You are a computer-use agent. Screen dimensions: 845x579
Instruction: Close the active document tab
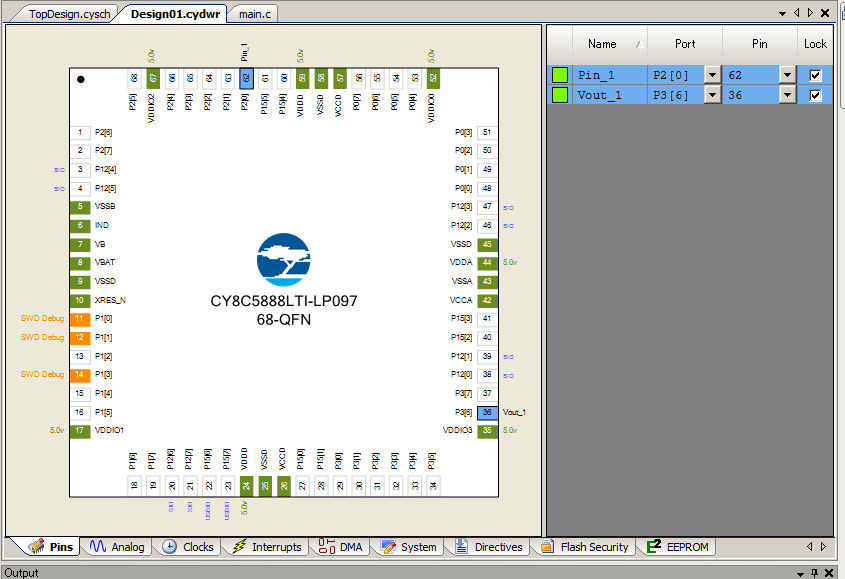825,13
